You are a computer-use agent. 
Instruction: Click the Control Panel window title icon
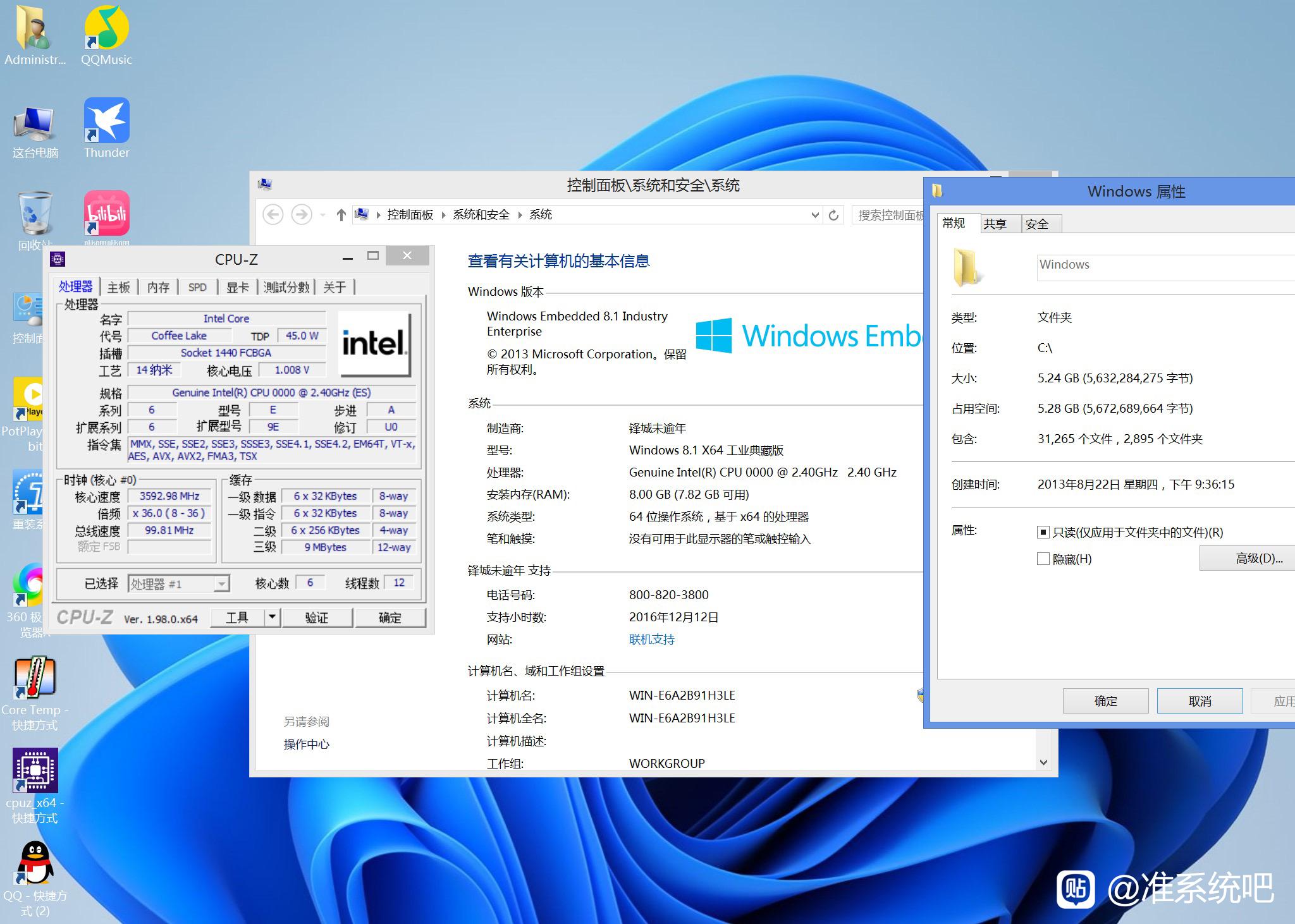coord(264,185)
